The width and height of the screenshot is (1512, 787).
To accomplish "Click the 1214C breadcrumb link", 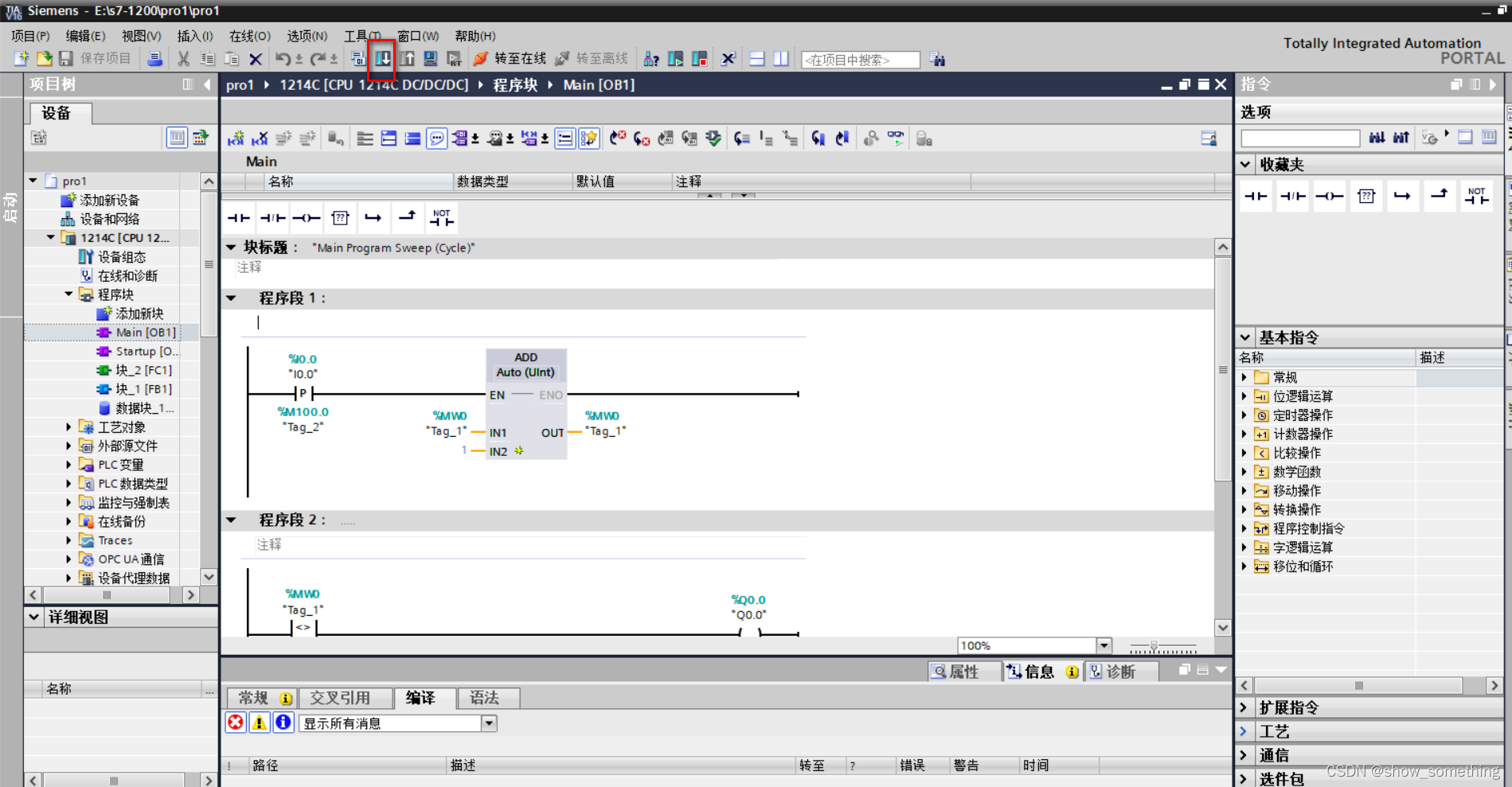I will click(x=374, y=84).
